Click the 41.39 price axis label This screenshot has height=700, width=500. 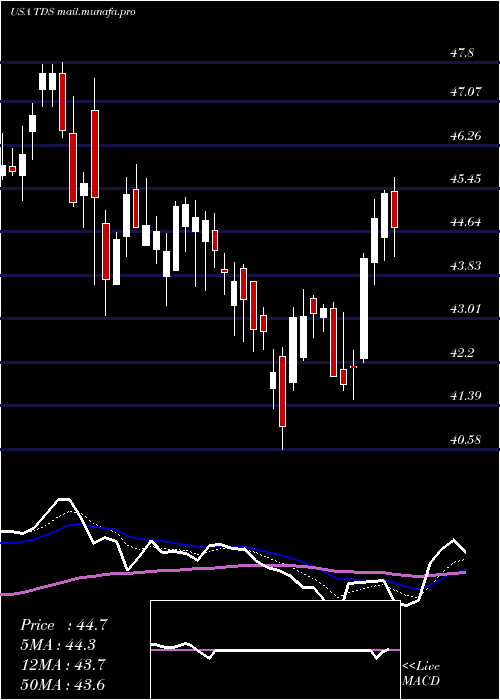coord(465,396)
